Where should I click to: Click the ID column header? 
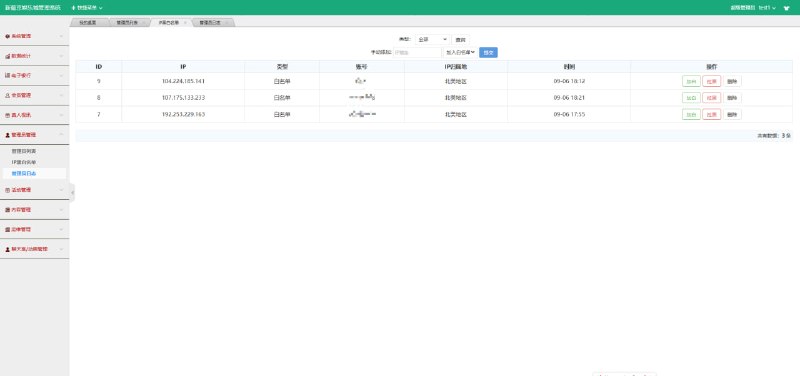(x=98, y=67)
